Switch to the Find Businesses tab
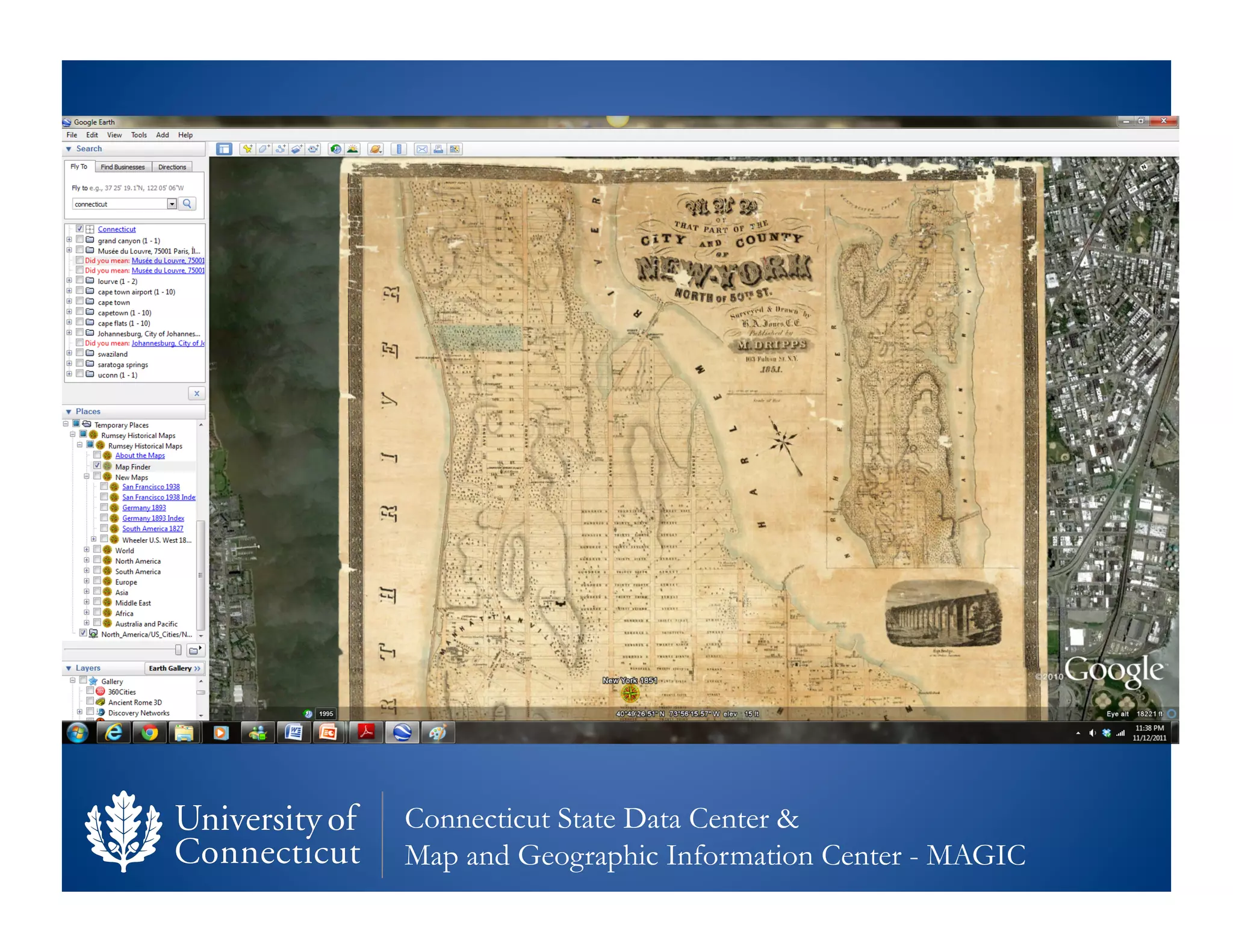 (x=123, y=167)
